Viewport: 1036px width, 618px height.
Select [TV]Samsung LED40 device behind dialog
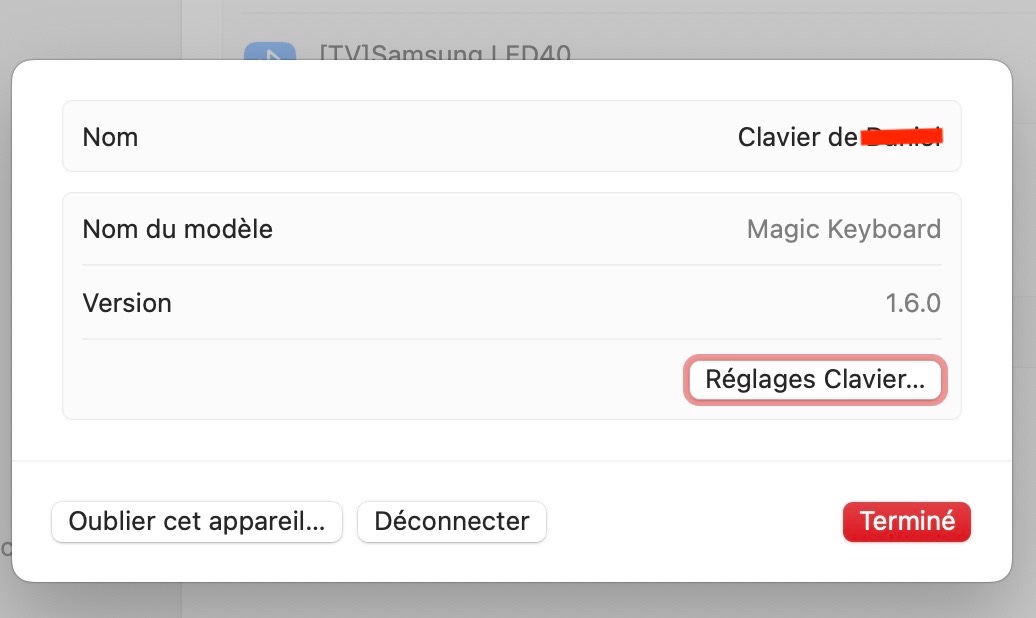(445, 50)
